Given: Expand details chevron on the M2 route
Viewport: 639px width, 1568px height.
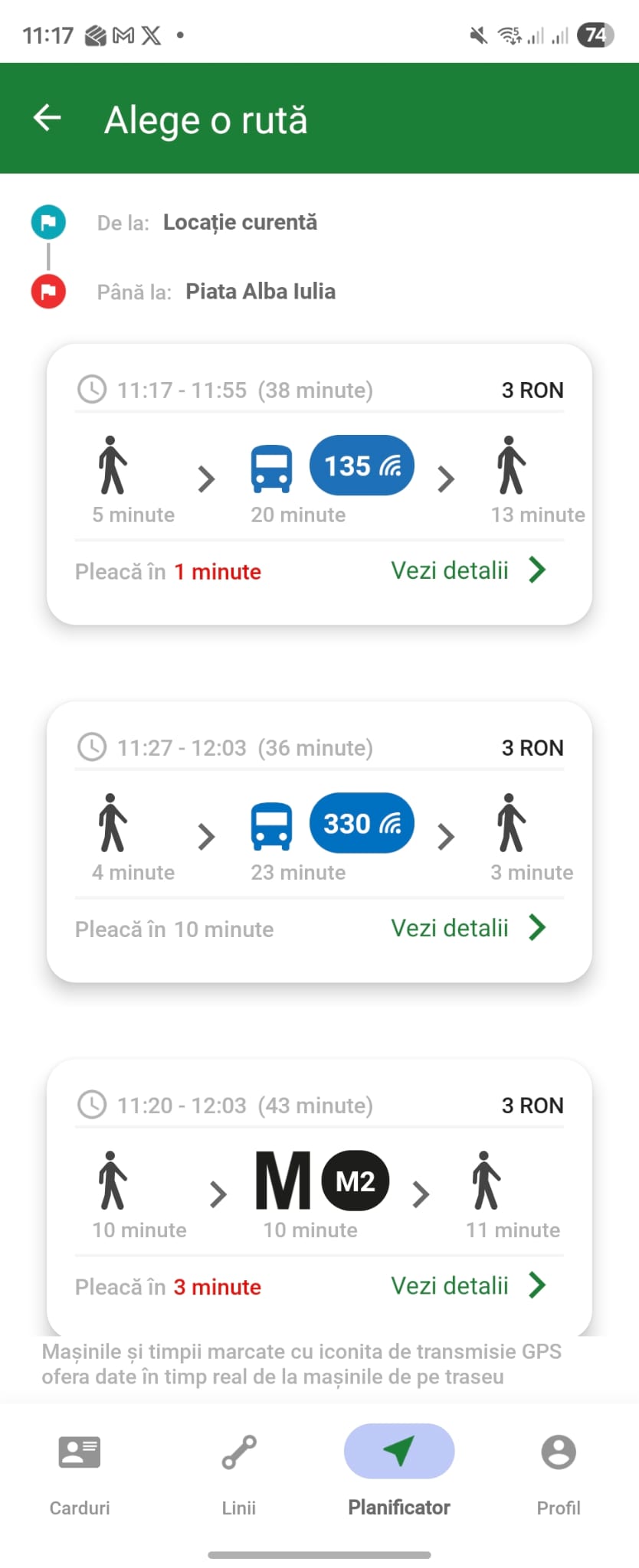Looking at the screenshot, I should [x=538, y=1285].
